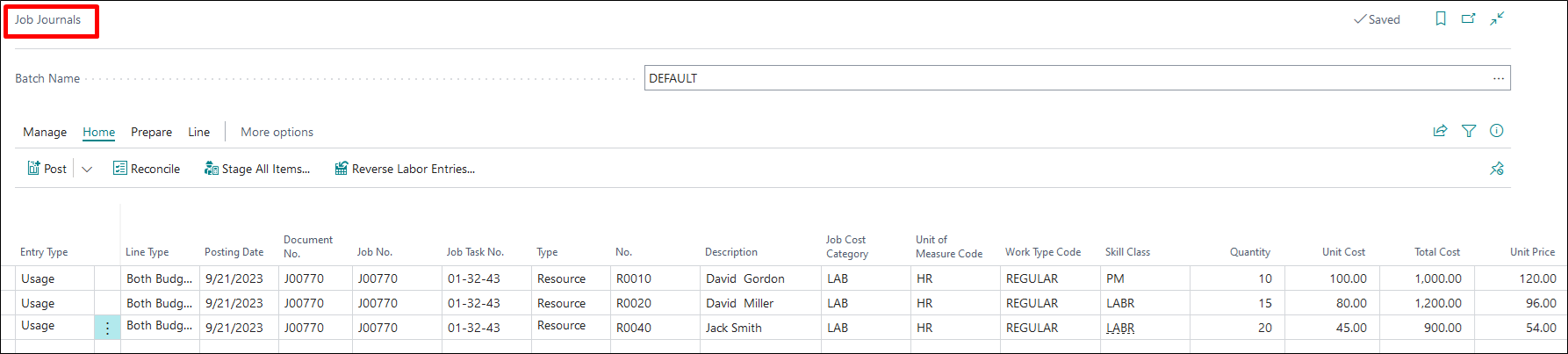Open row options for Jack Smith line
The height and width of the screenshot is (354, 1568).
pyautogui.click(x=107, y=328)
